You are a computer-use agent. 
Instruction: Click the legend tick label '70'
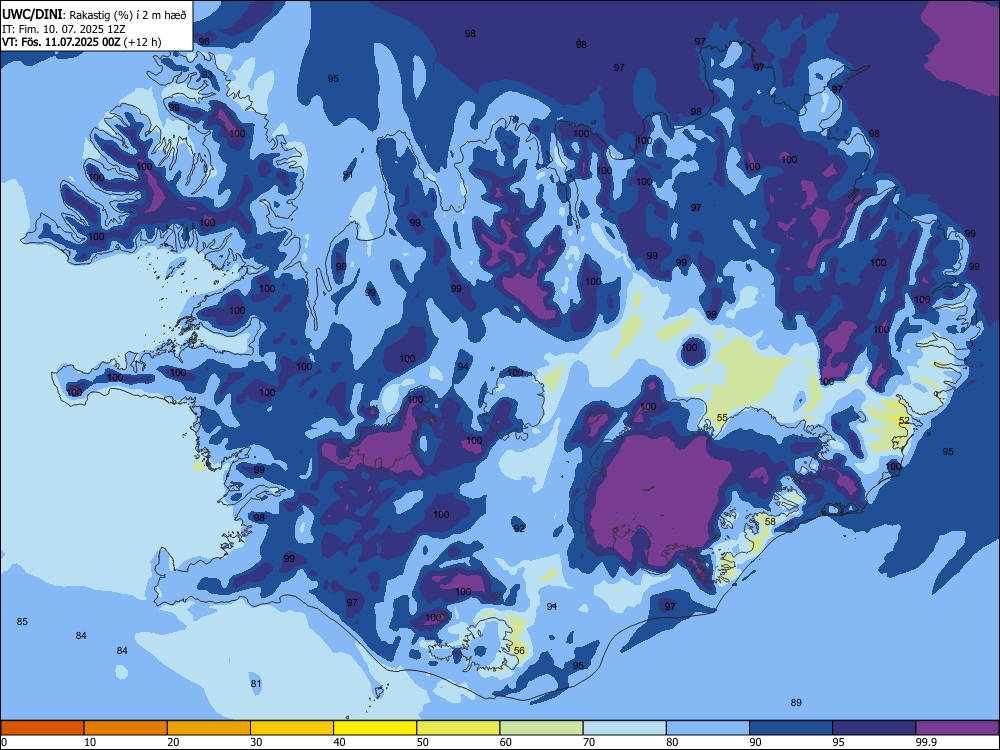589,742
